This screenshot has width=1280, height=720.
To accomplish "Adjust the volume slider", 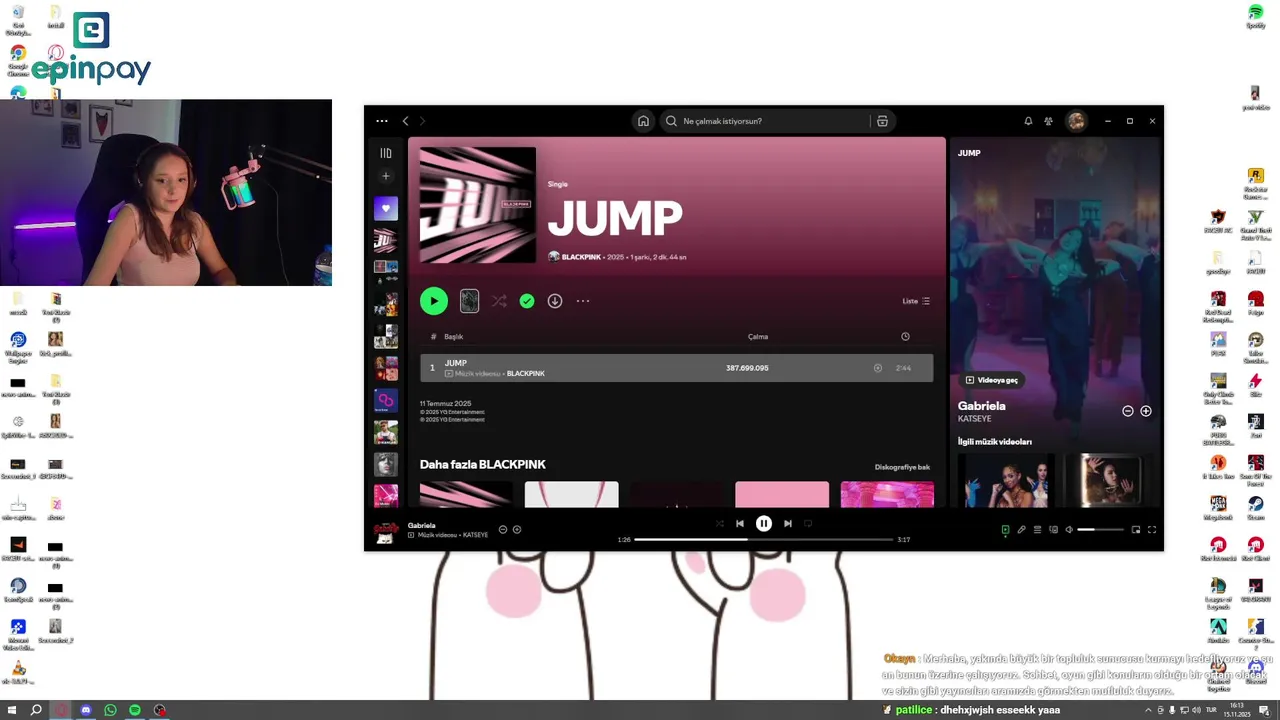I will 1100,530.
